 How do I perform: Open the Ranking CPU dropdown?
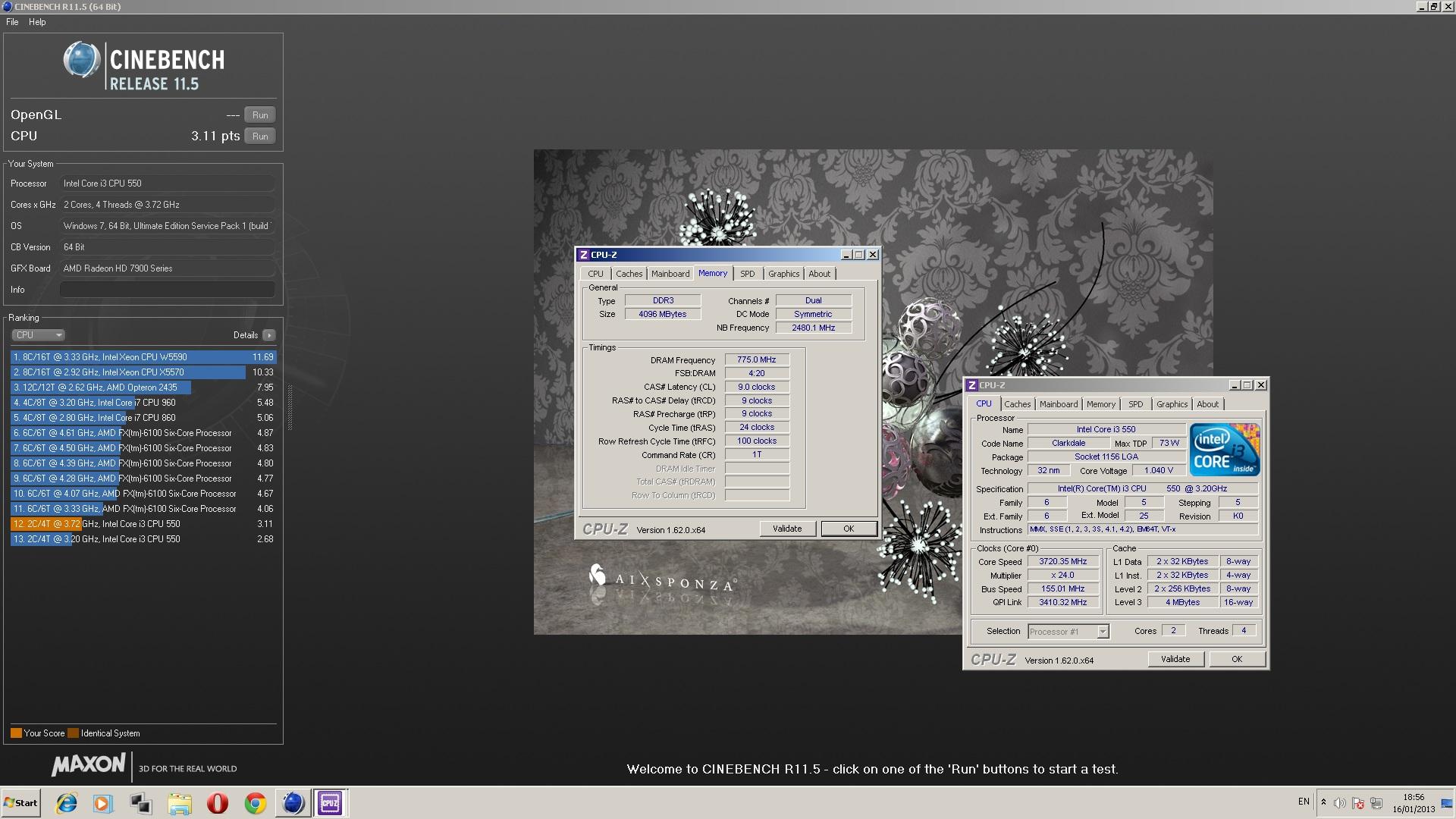point(38,335)
